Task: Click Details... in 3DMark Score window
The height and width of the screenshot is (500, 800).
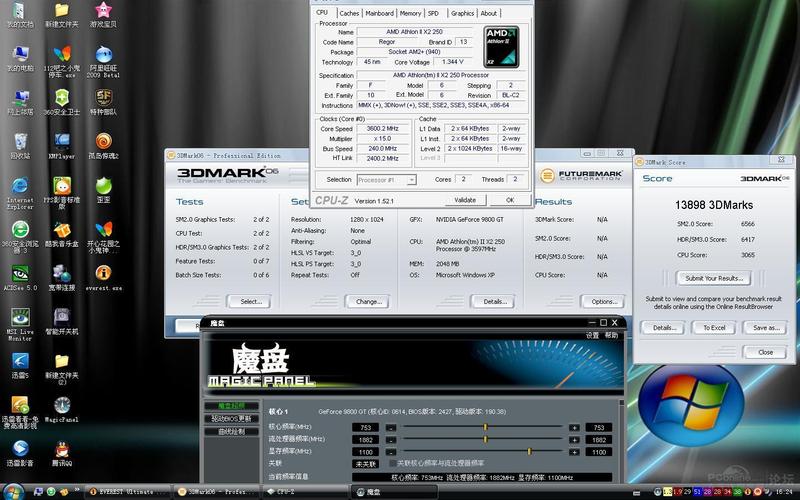Action: pyautogui.click(x=662, y=328)
